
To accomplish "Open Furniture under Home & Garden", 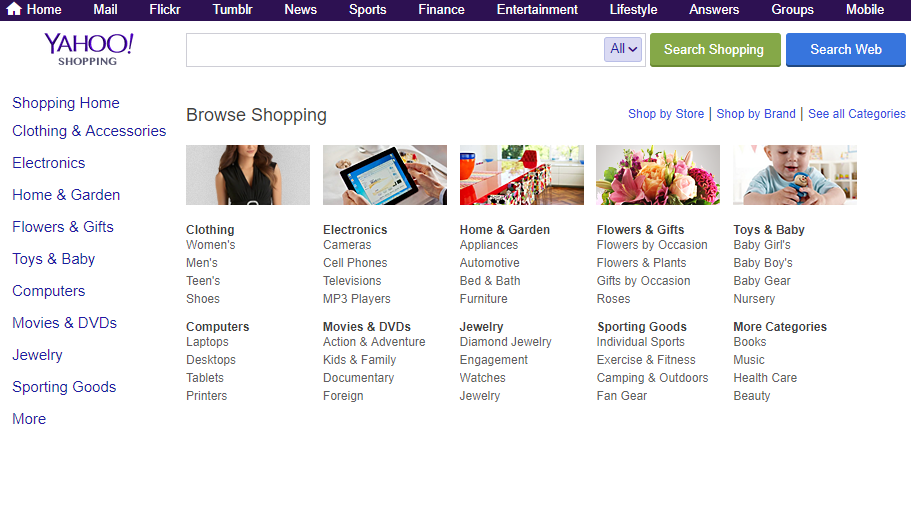I will 483,299.
